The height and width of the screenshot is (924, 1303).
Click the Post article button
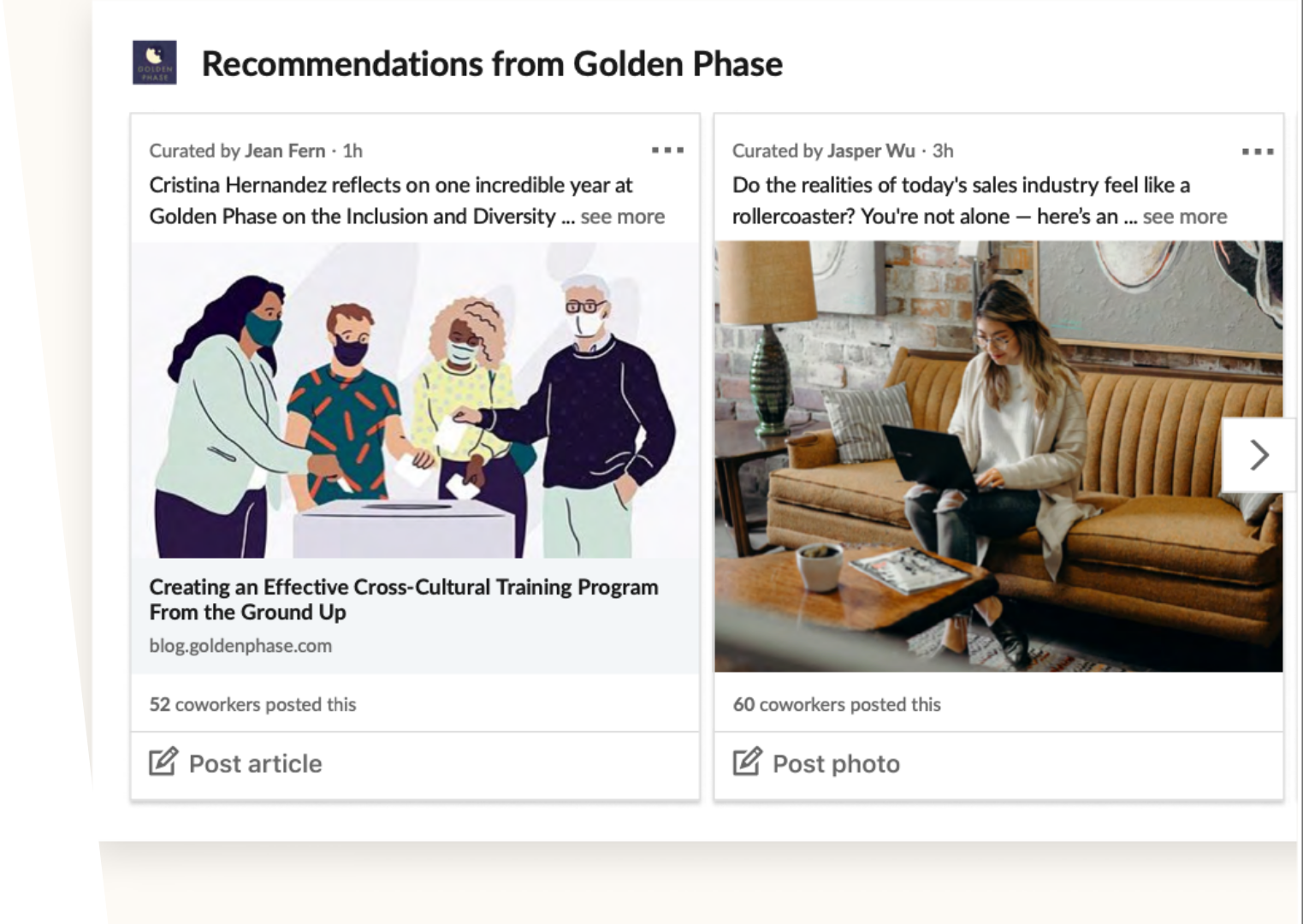coord(415,765)
